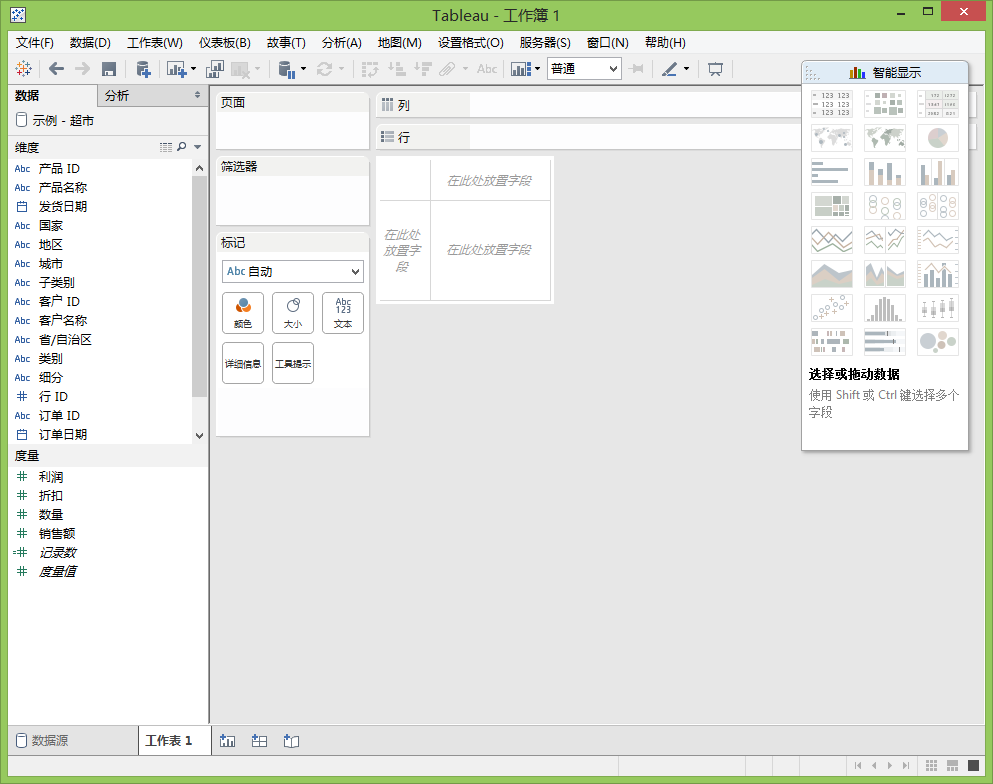Collapse the 智能显示 panel header
Image resolution: width=993 pixels, height=784 pixels.
[x=885, y=72]
